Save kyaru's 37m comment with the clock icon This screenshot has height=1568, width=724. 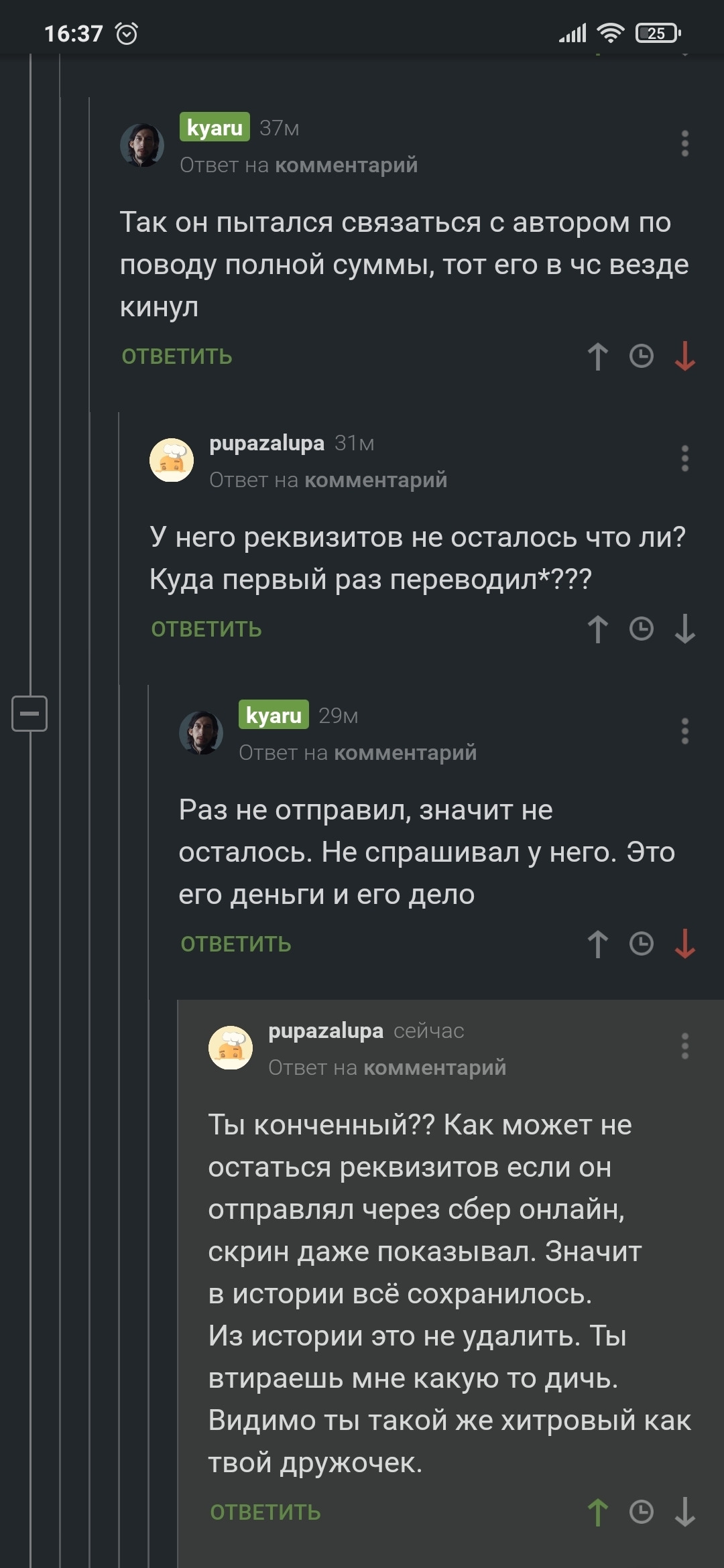click(642, 356)
